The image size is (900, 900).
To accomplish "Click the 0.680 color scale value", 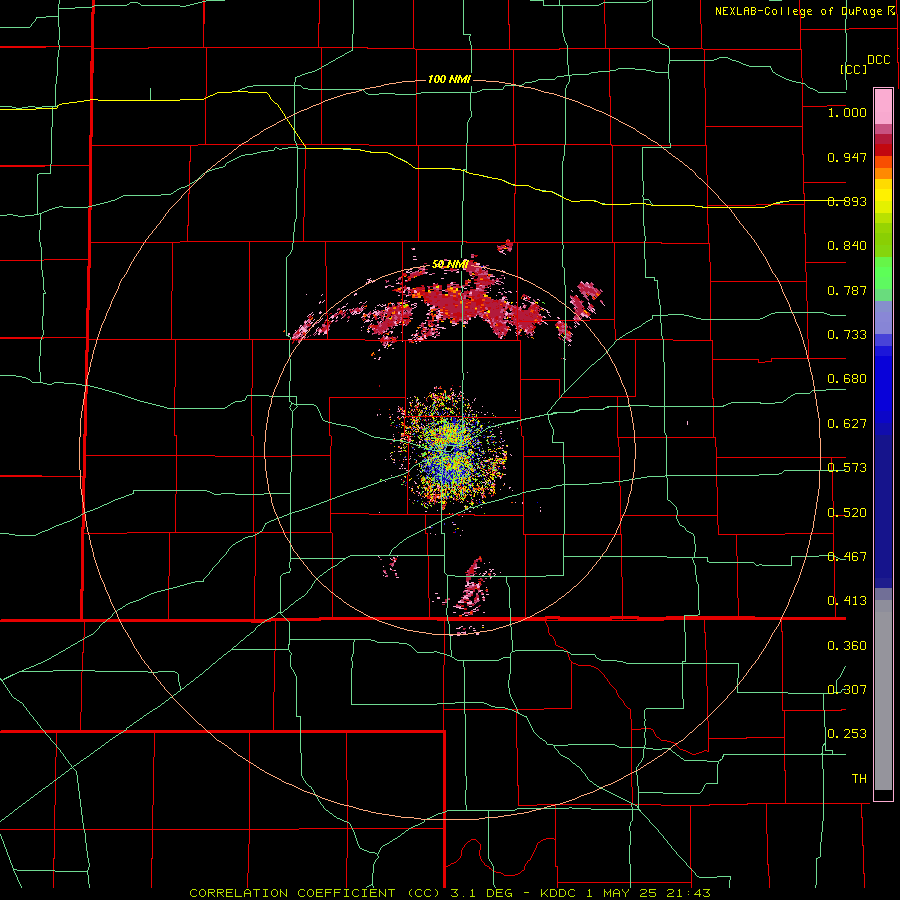I will pos(847,379).
